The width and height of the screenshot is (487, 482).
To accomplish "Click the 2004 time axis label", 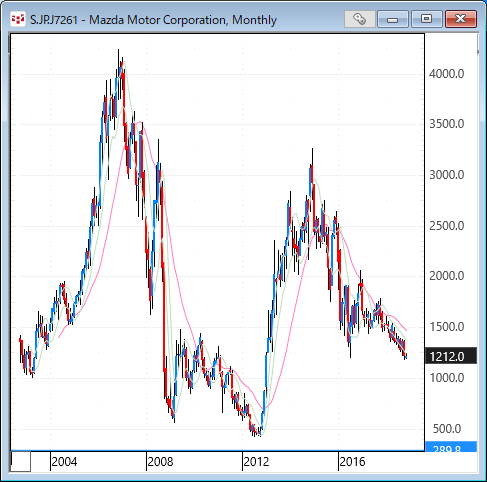I will [64, 462].
